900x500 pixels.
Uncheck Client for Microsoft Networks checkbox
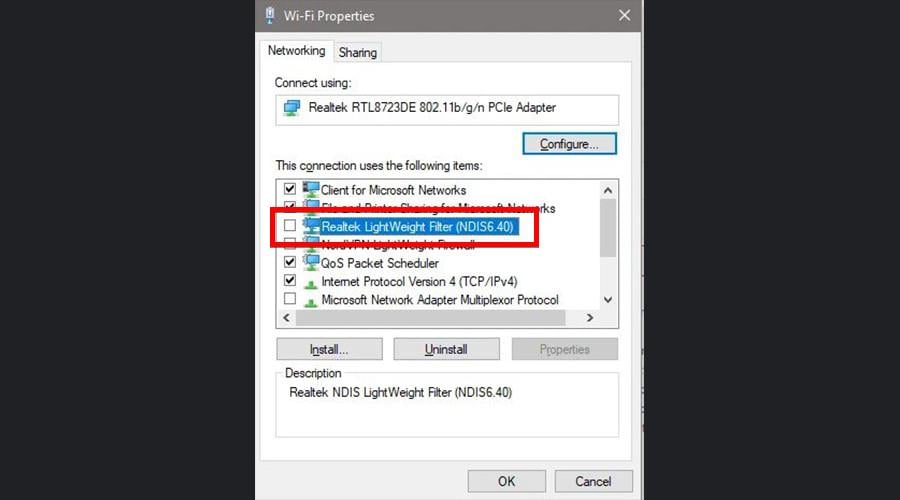point(290,189)
